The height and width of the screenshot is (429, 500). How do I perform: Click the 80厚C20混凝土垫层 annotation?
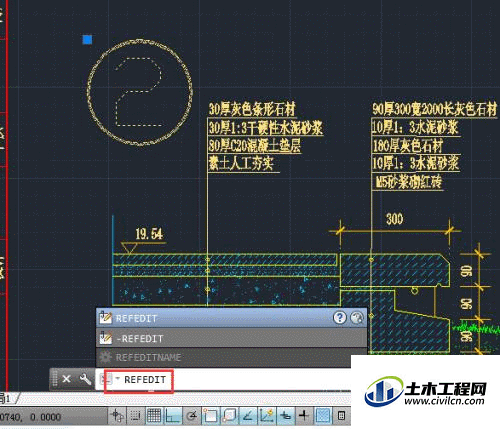[255, 146]
